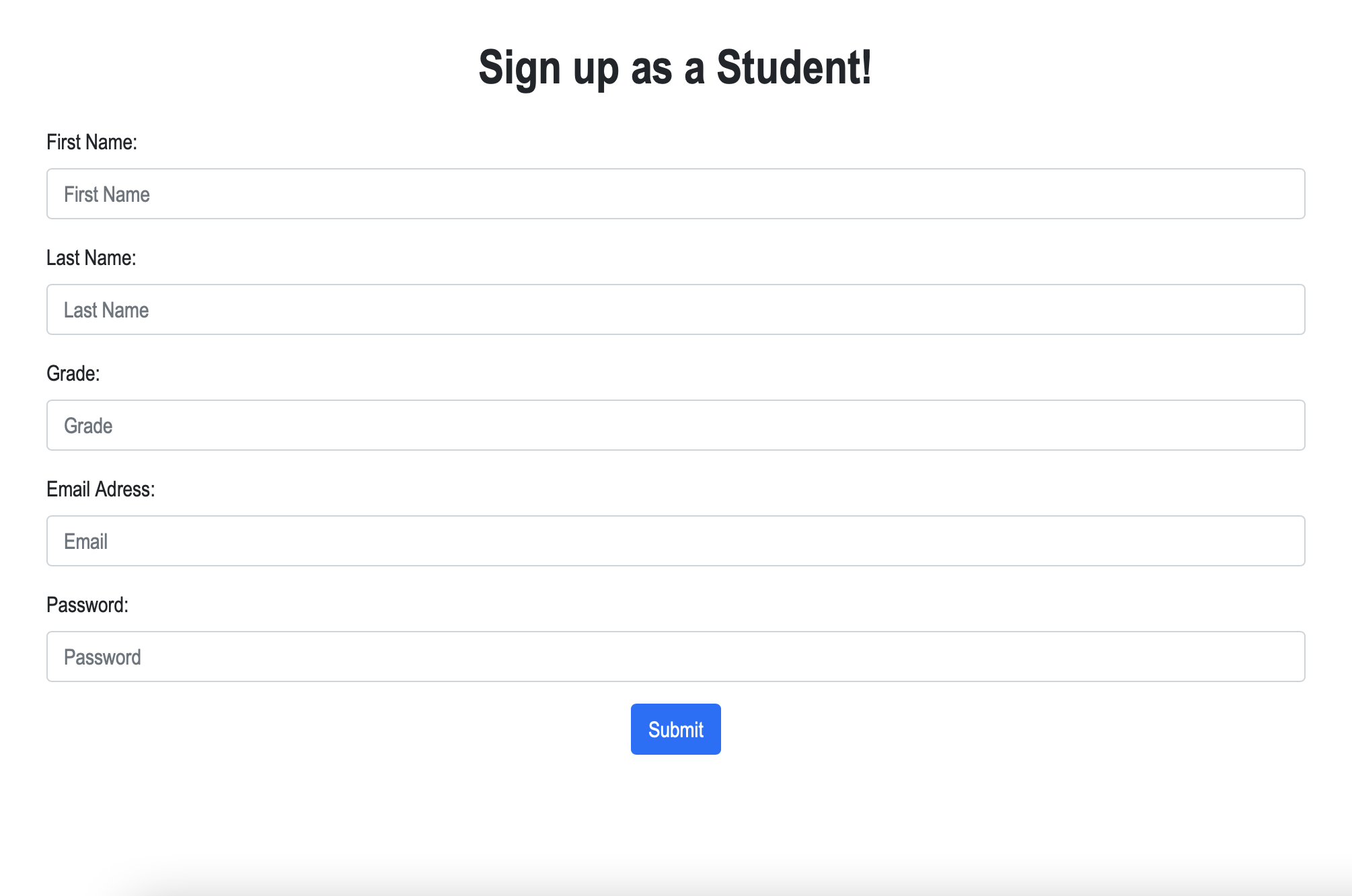Click inside the Password input field

click(675, 657)
